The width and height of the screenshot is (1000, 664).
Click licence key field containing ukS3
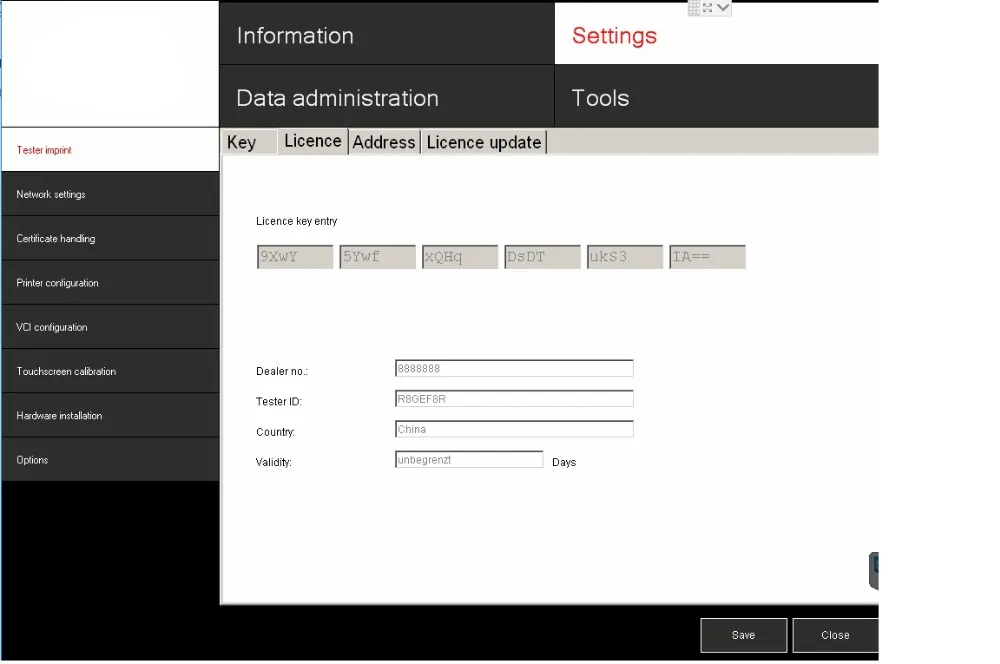coord(625,257)
